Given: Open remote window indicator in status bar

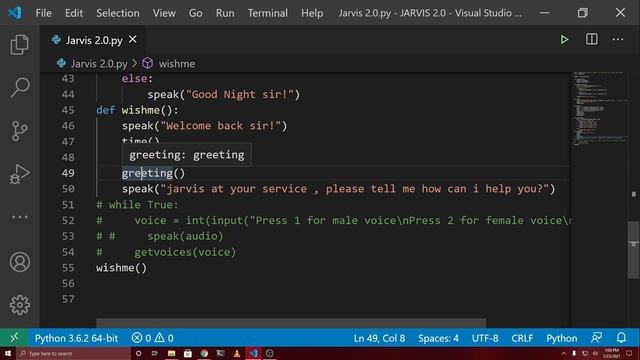Looking at the screenshot, I should 14,338.
